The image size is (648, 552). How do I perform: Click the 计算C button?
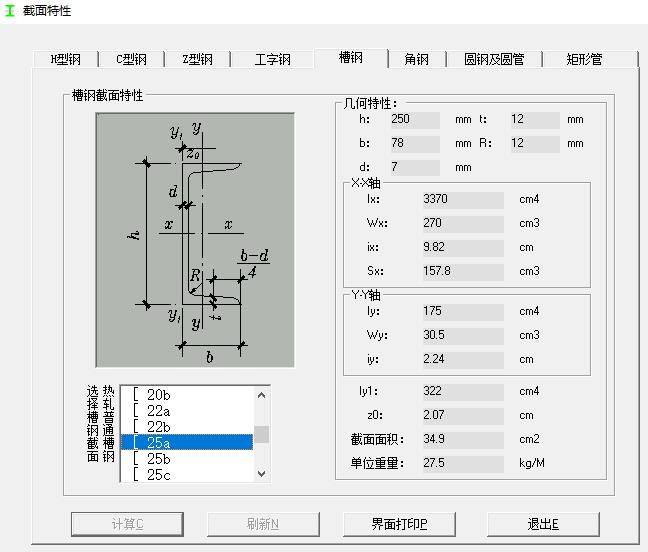[x=127, y=524]
